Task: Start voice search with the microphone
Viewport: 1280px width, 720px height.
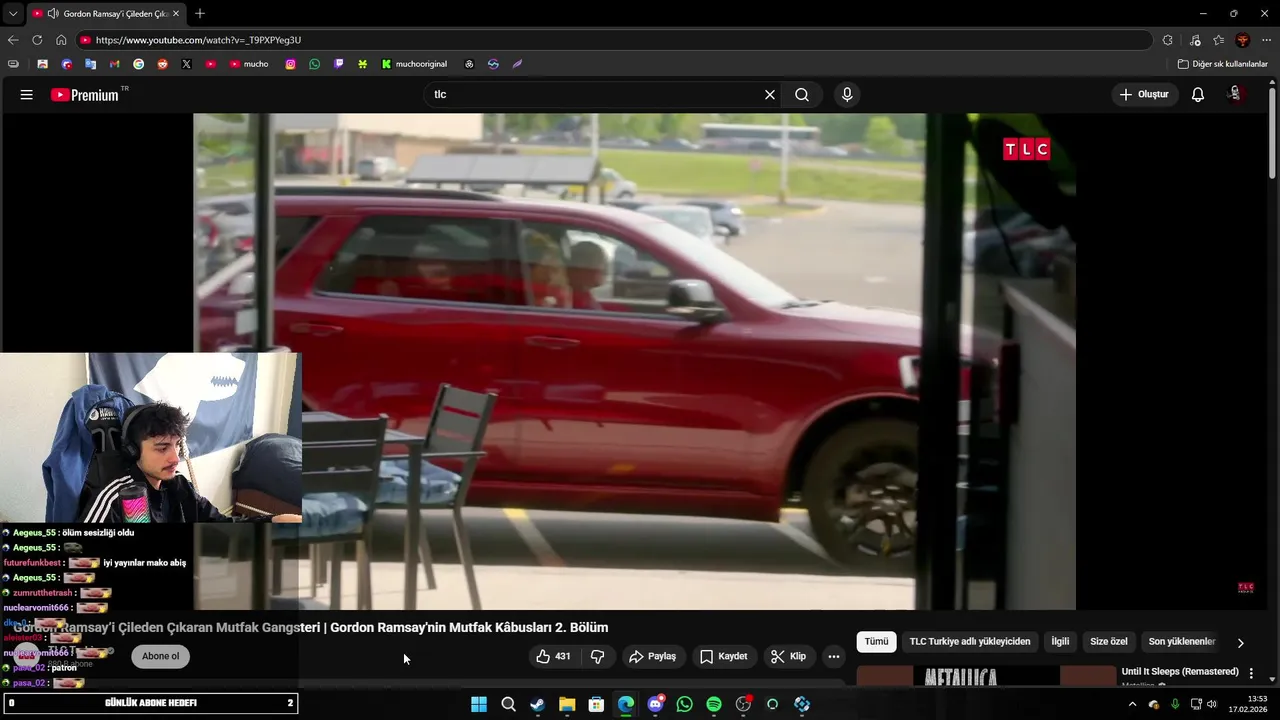Action: pyautogui.click(x=847, y=95)
